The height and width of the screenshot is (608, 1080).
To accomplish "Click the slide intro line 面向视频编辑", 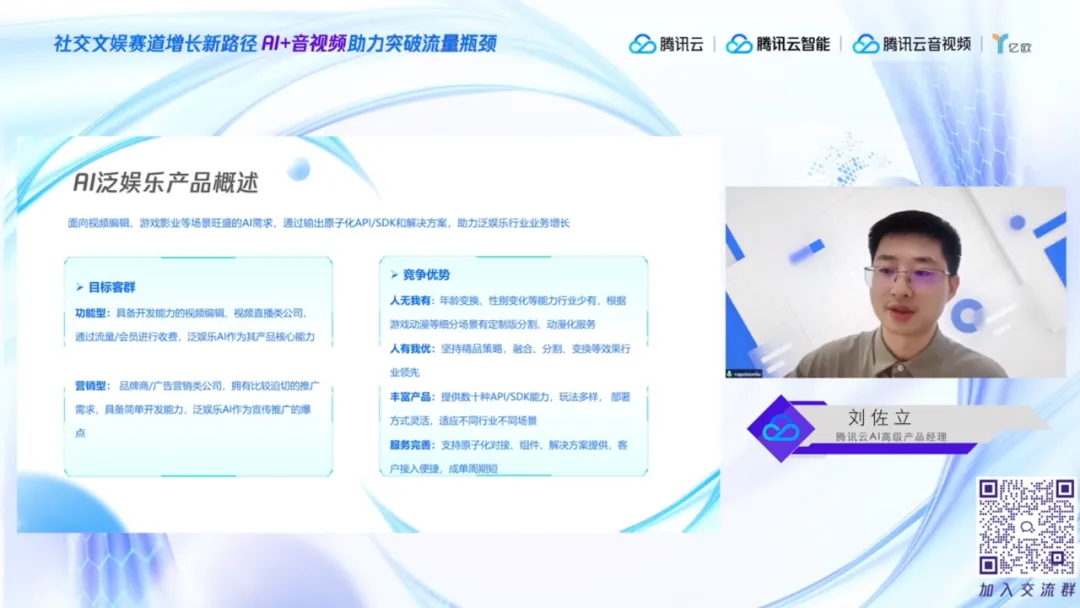I will 319,223.
